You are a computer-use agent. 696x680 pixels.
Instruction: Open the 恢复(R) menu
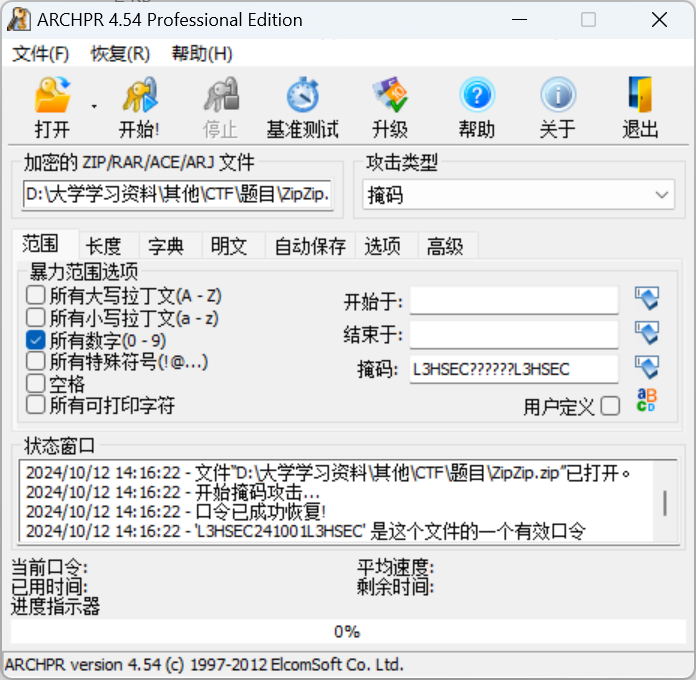pyautogui.click(x=120, y=54)
